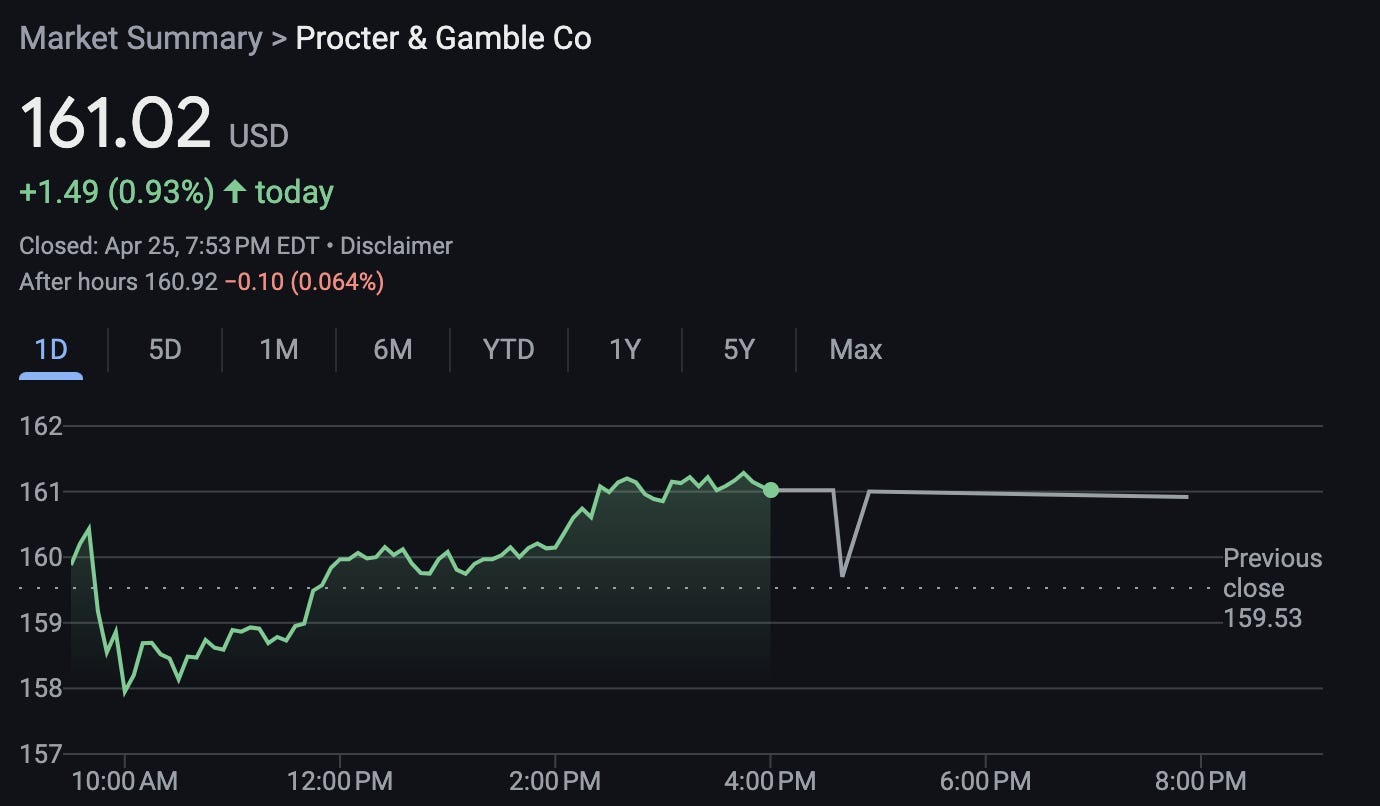Switch to the 5D chart view
Viewport: 1380px width, 806px height.
click(x=163, y=350)
